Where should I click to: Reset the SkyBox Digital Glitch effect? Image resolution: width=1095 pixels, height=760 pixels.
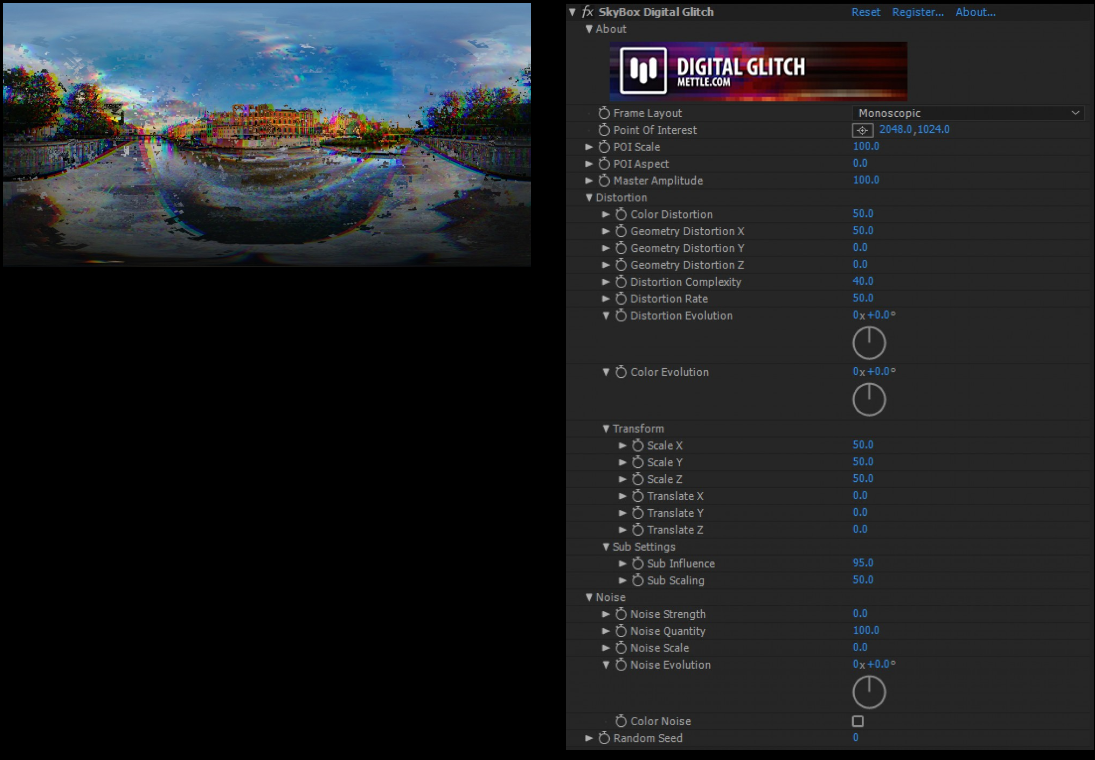(x=866, y=12)
